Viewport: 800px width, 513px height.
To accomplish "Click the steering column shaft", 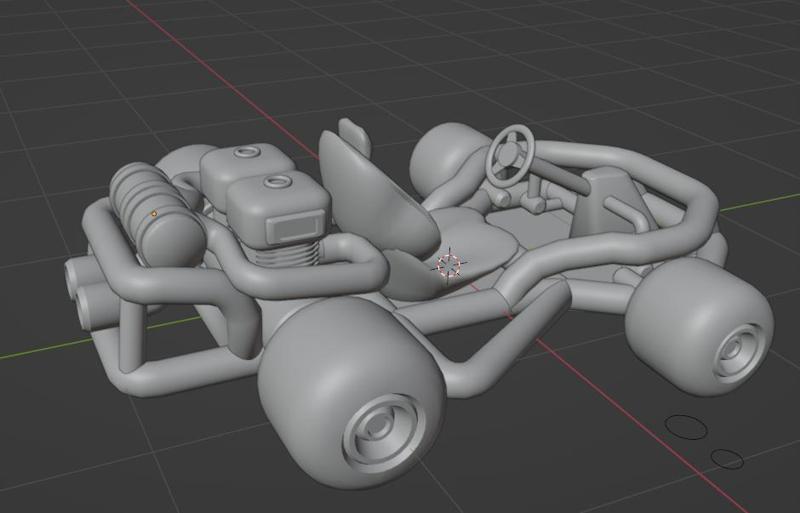I will point(559,175).
